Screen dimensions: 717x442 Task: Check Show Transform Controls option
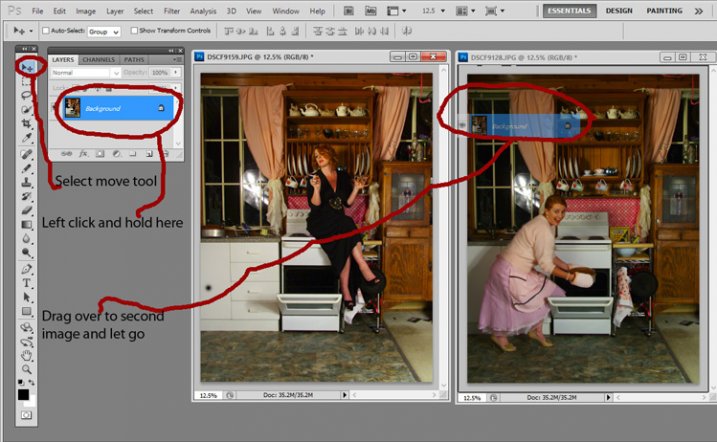[x=134, y=31]
